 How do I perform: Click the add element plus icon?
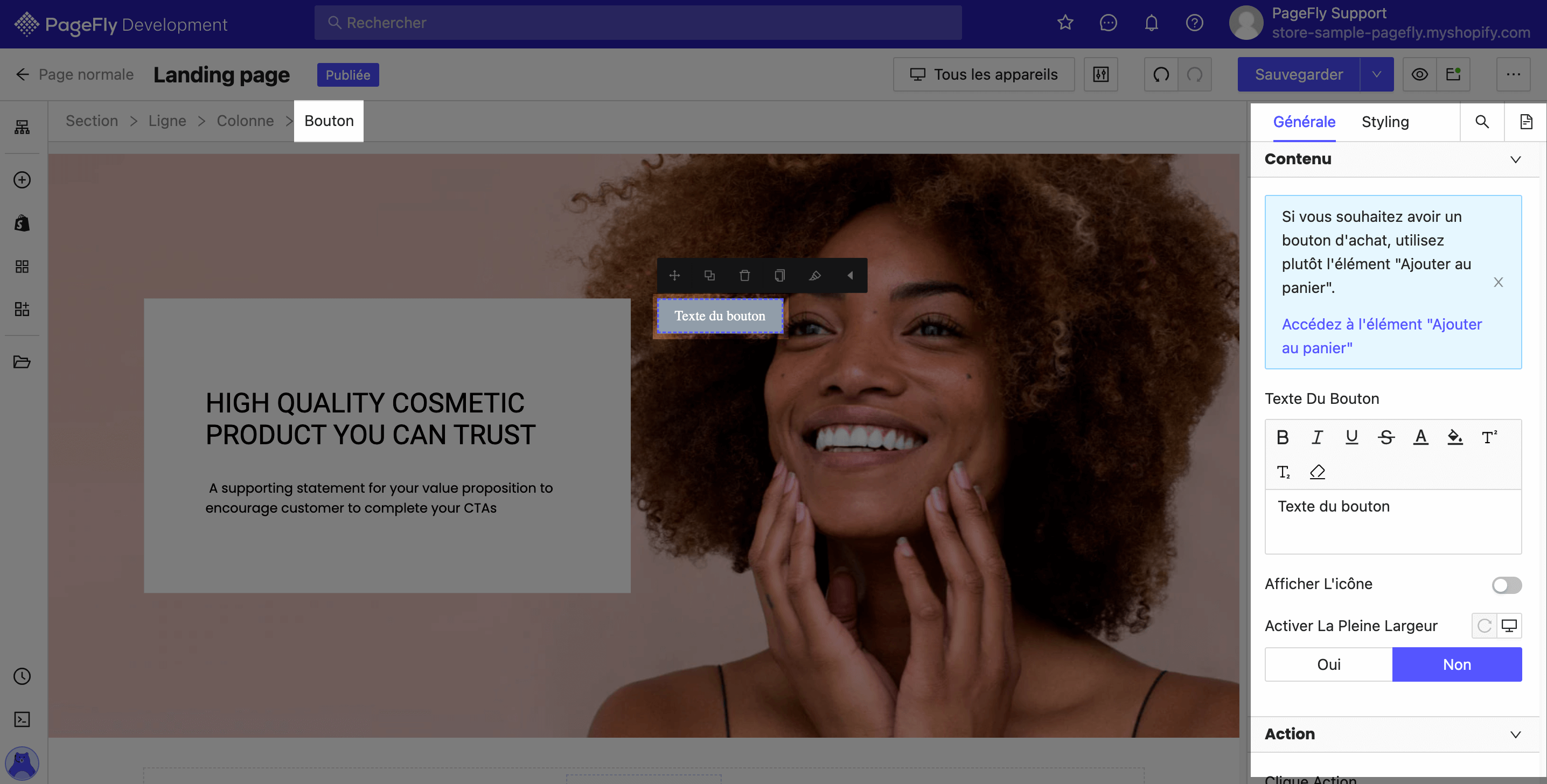point(22,180)
